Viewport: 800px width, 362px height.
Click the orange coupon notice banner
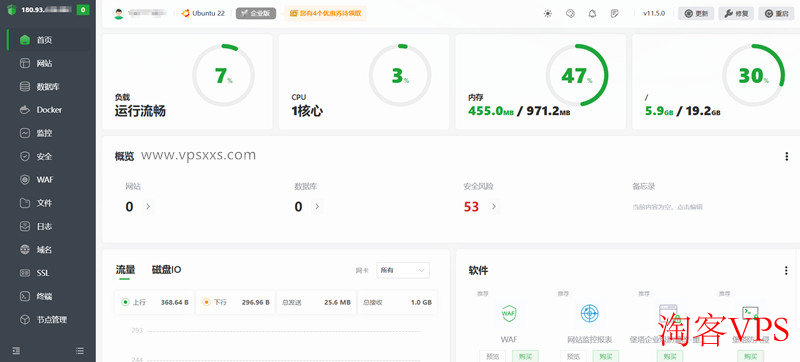326,14
